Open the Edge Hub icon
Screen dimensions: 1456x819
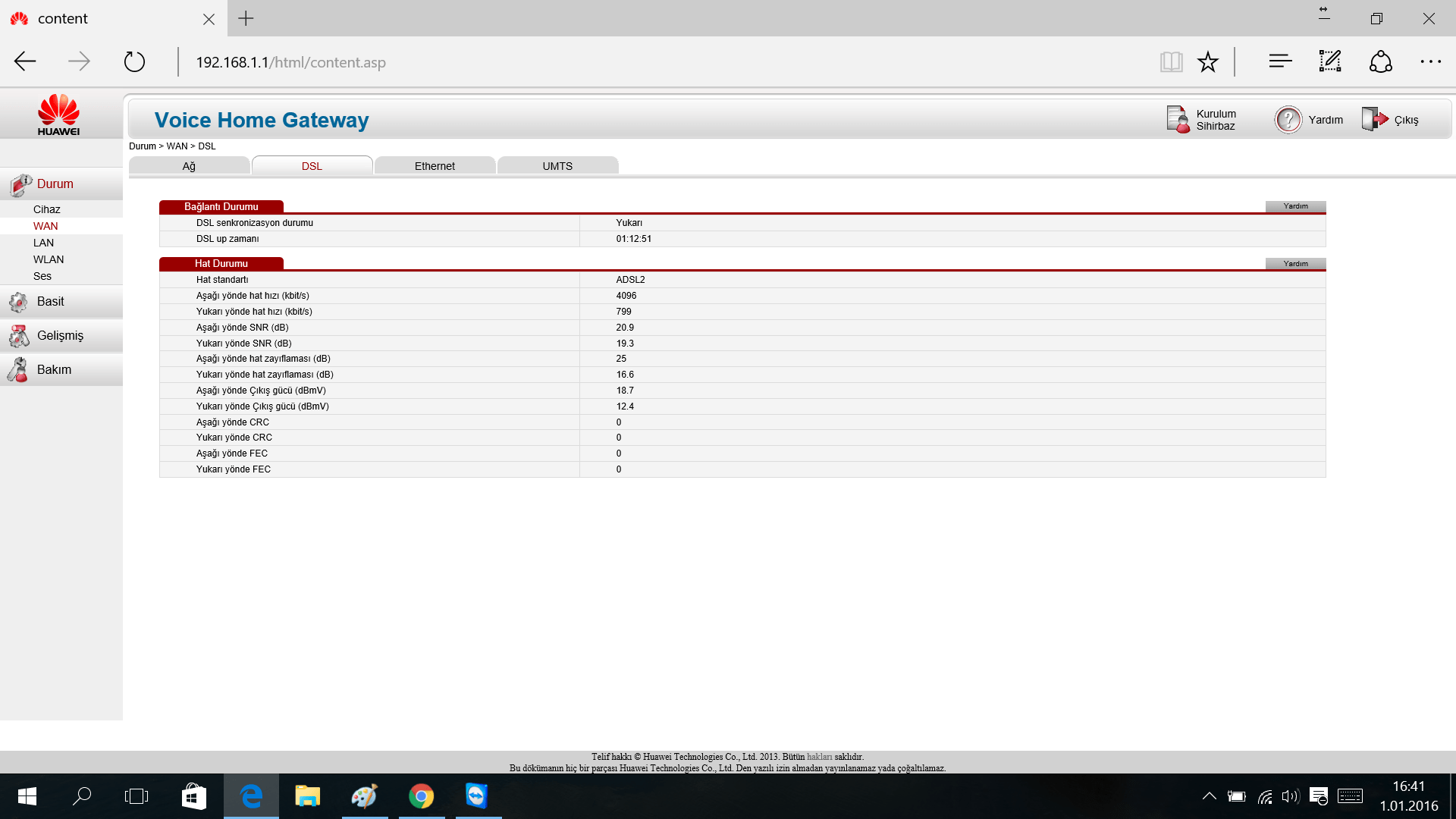[x=1280, y=62]
